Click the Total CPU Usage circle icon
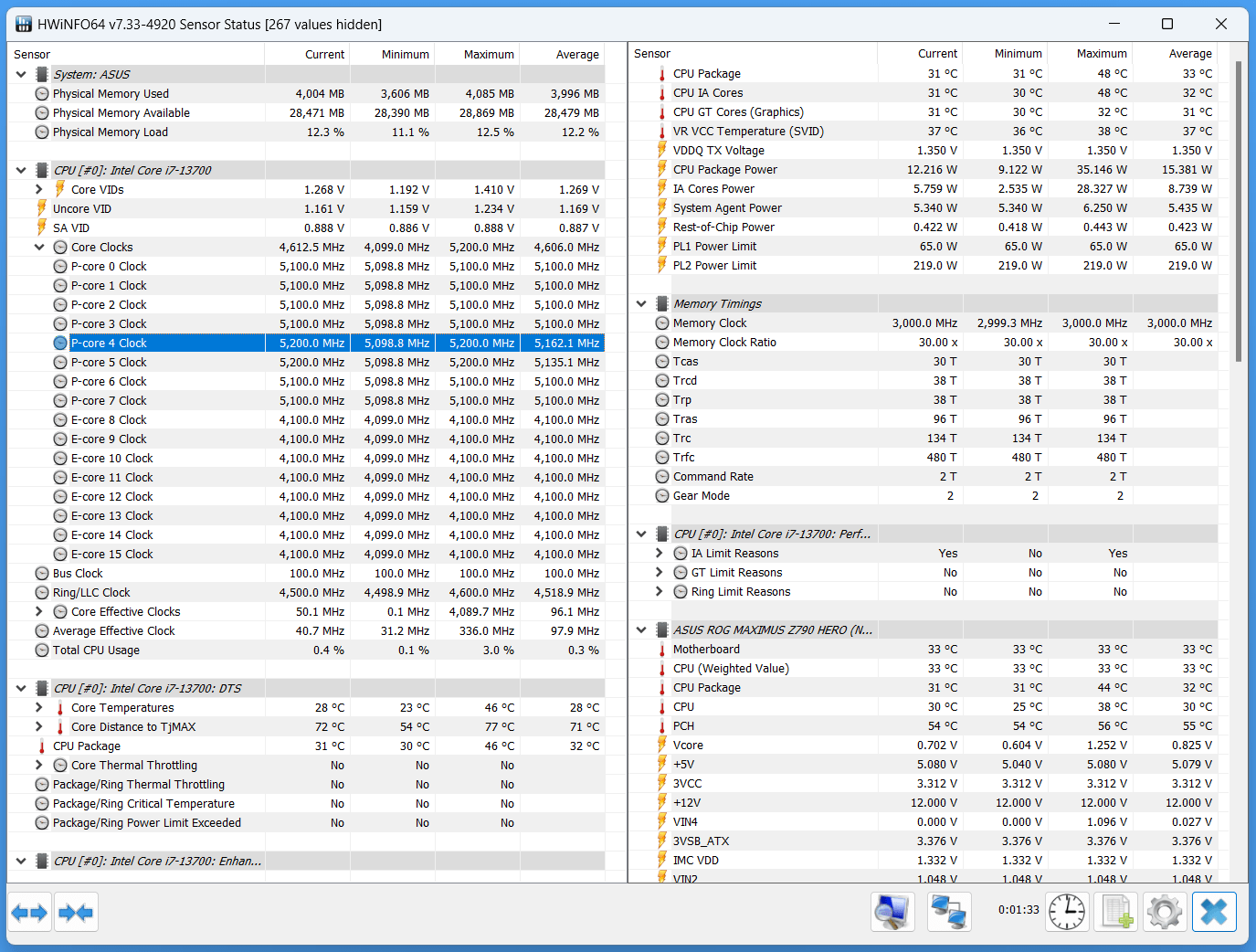The image size is (1256, 952). point(42,651)
